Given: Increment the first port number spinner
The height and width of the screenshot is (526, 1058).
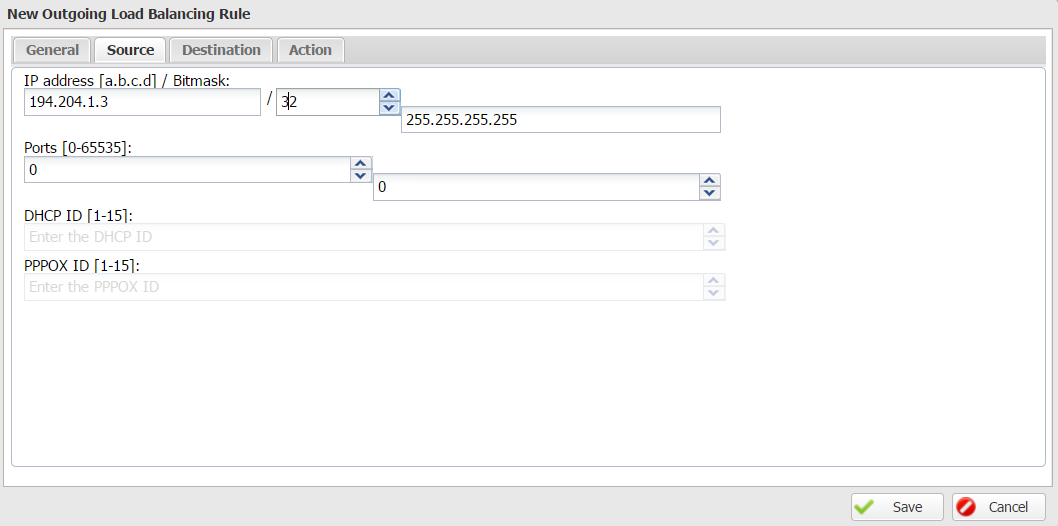Looking at the screenshot, I should pos(361,163).
